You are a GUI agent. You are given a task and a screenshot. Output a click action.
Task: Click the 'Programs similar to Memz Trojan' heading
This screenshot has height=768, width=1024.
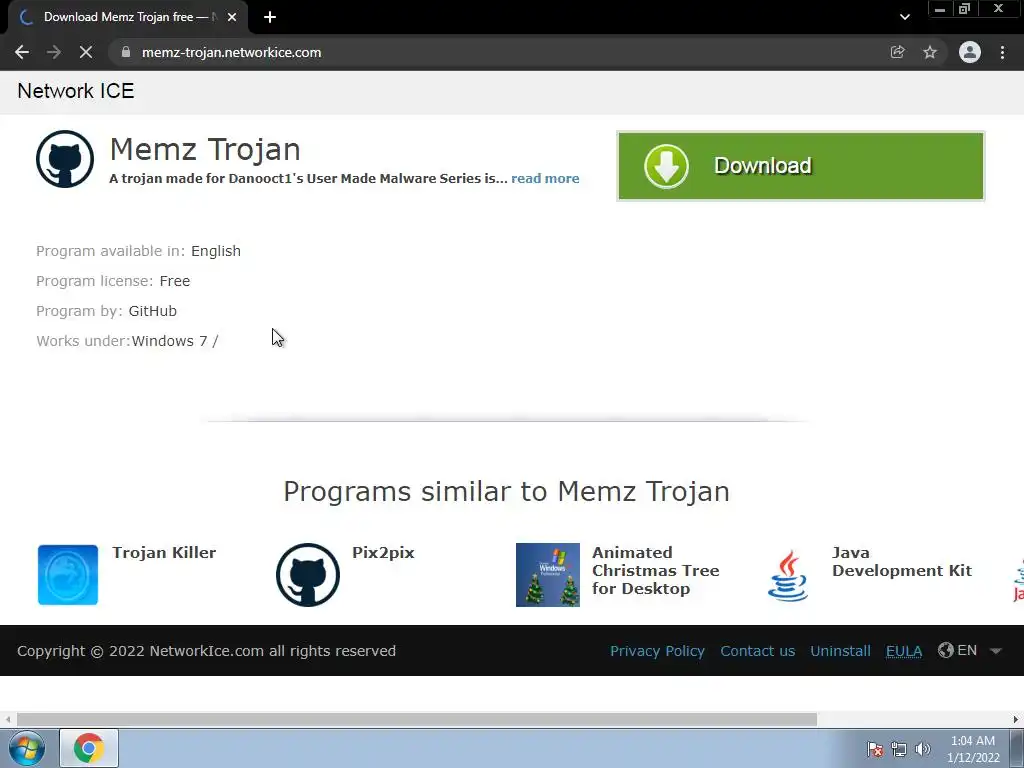[x=506, y=492]
